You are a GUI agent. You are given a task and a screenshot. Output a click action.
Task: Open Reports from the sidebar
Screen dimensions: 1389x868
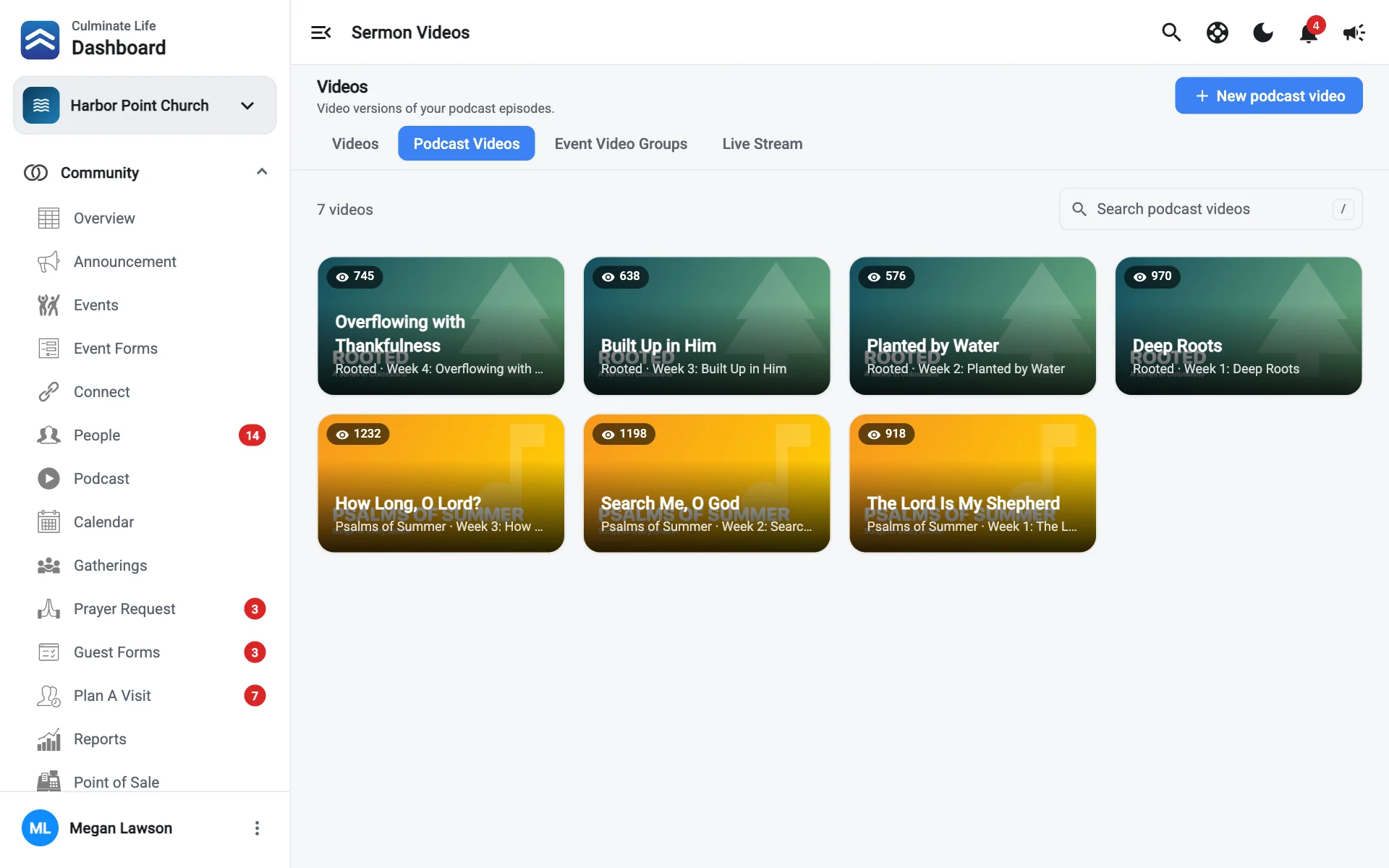pyautogui.click(x=145, y=739)
